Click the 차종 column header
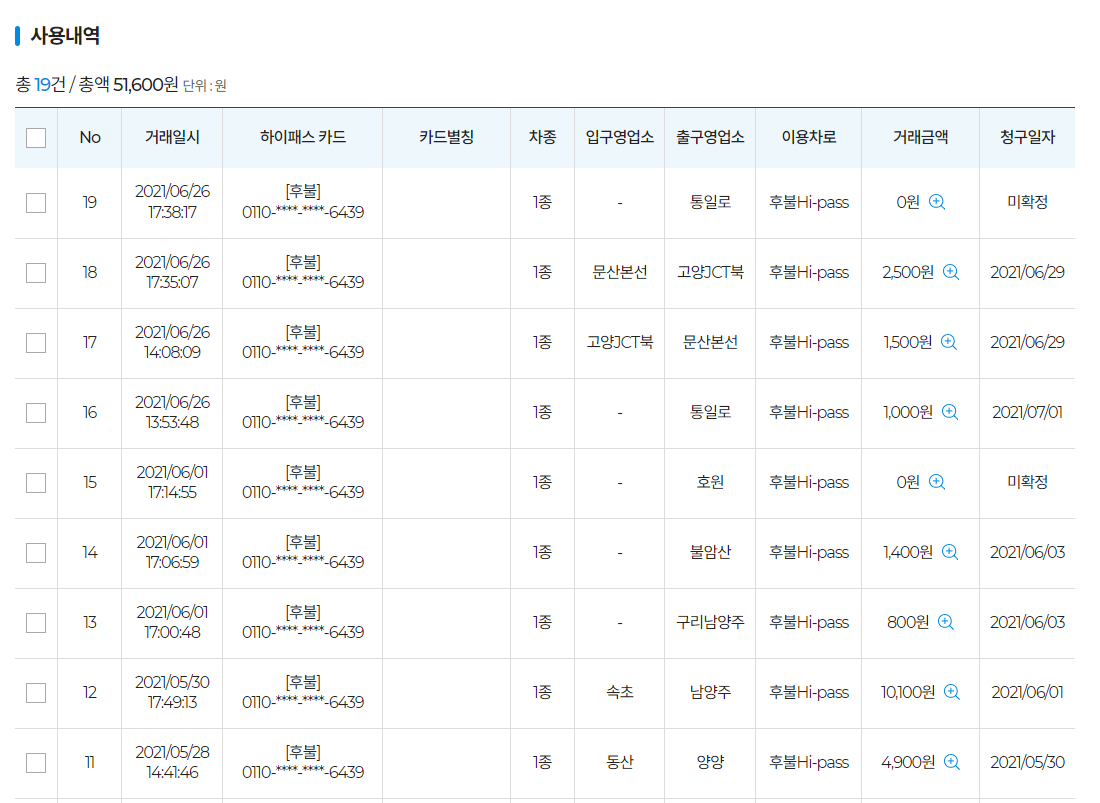 542,137
